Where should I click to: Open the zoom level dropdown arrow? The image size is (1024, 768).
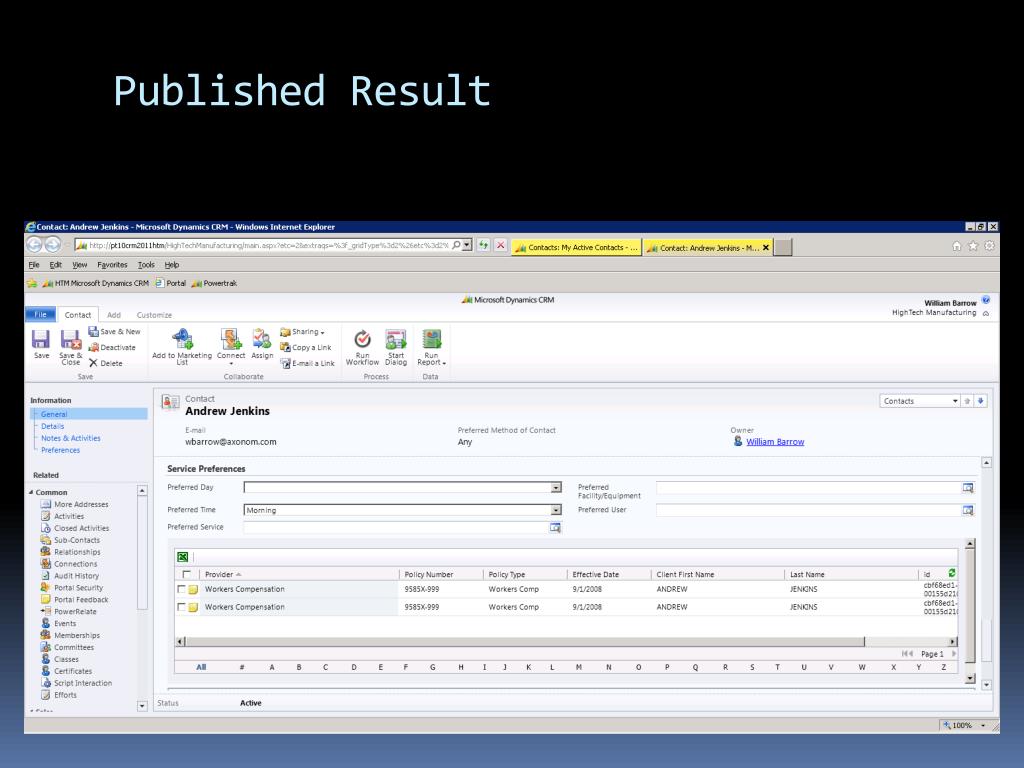(x=983, y=726)
